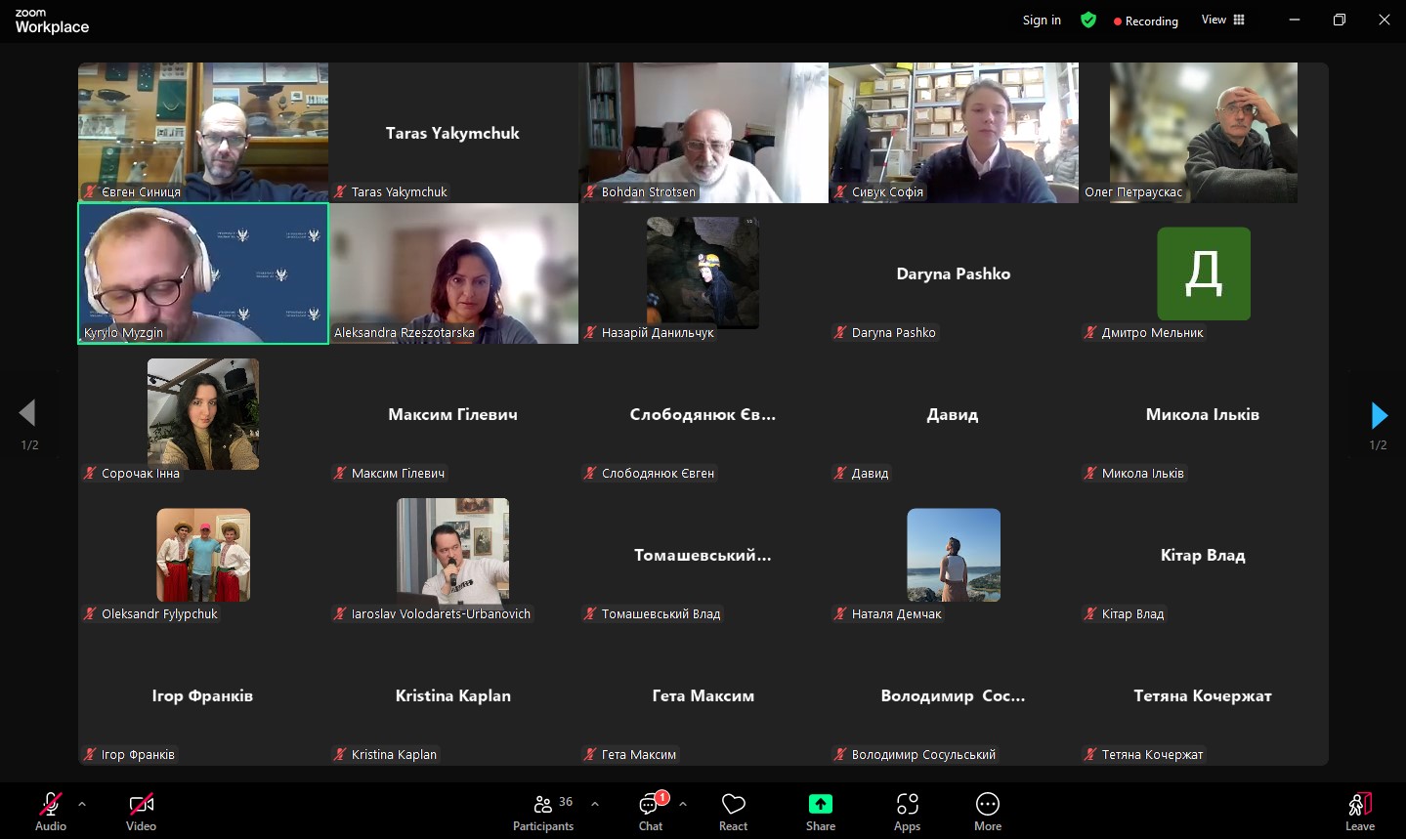Select Дмитро Мельник's green avatar tile
The height and width of the screenshot is (840, 1406).
click(x=1203, y=273)
